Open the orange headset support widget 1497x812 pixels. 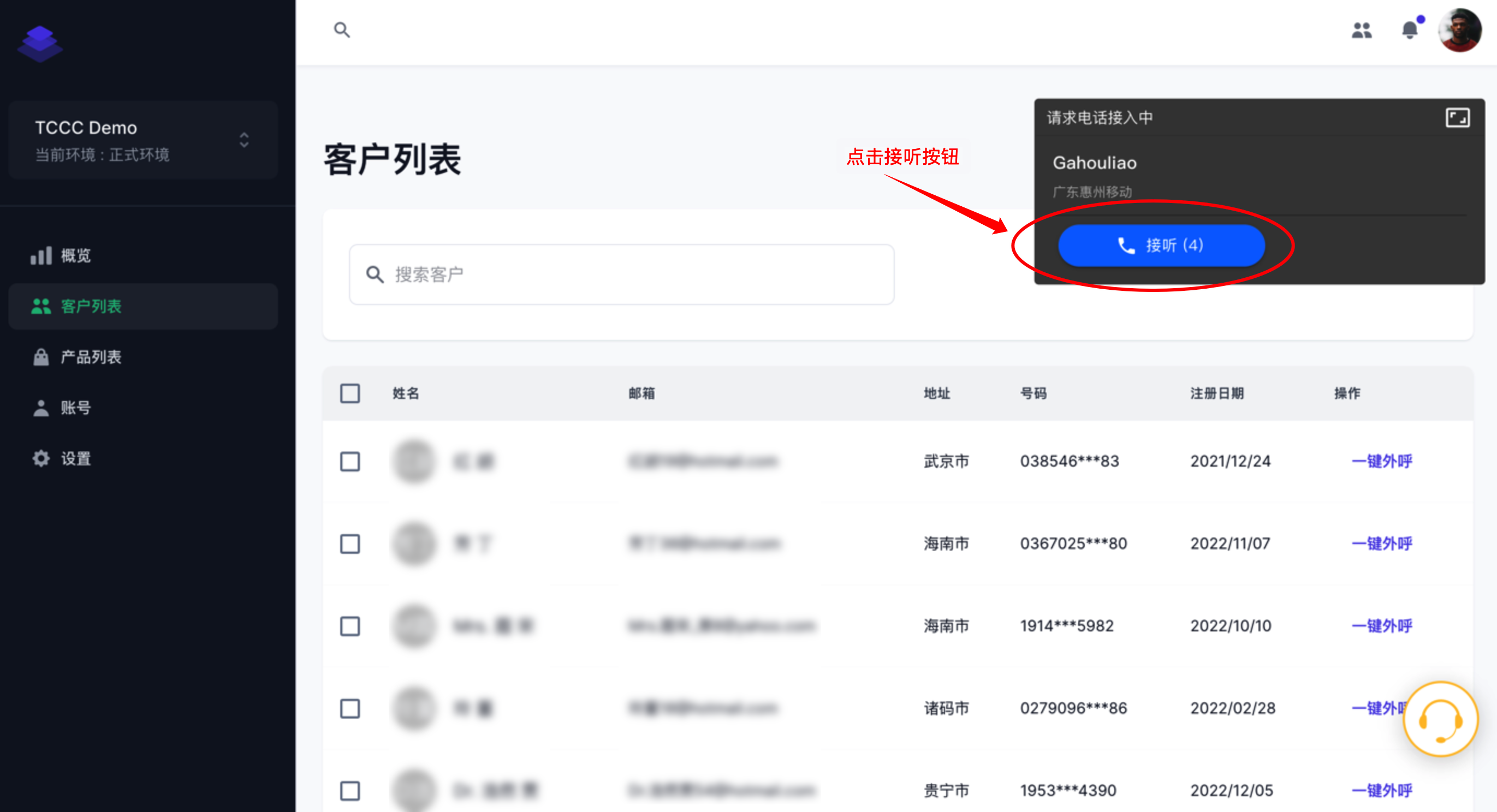[x=1440, y=720]
